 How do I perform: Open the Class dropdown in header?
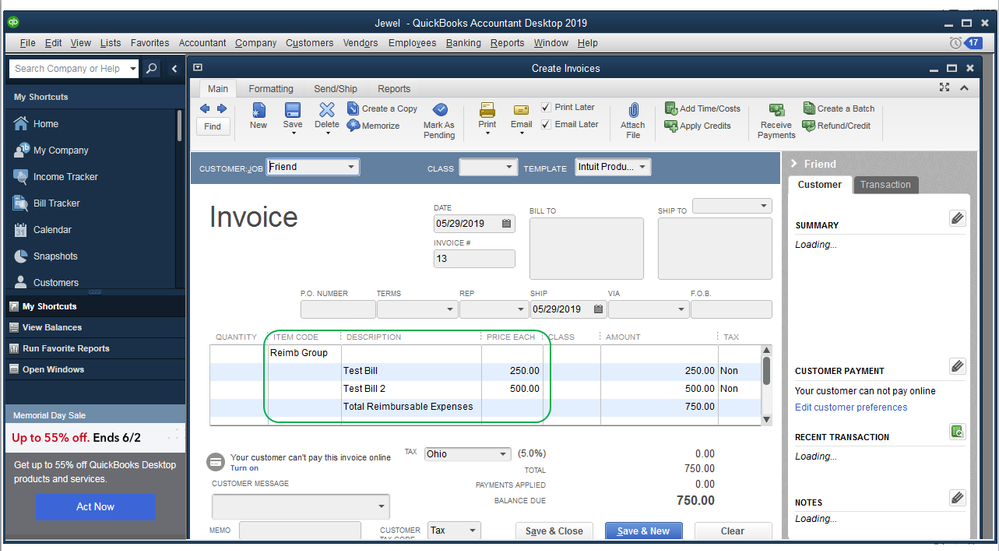(x=508, y=167)
